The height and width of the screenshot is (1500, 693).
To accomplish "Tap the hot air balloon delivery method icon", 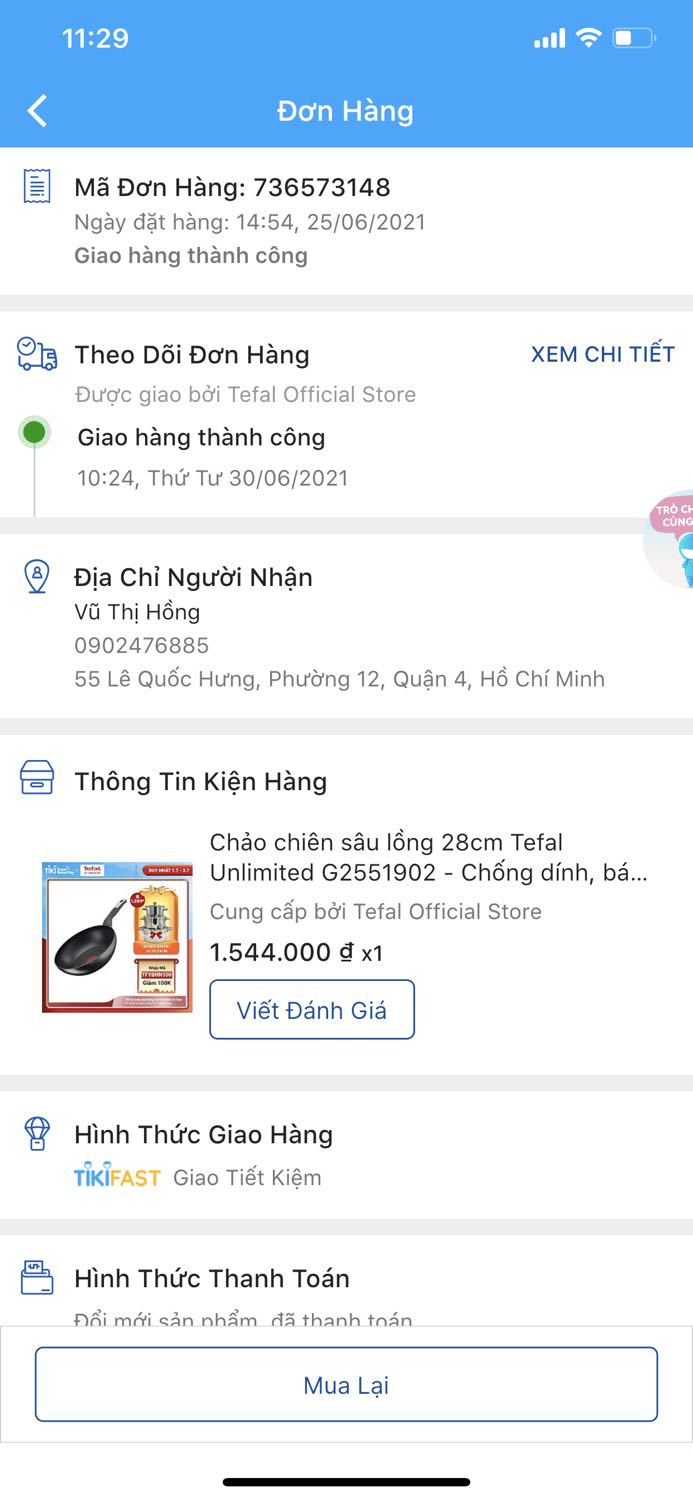I will 37,1134.
